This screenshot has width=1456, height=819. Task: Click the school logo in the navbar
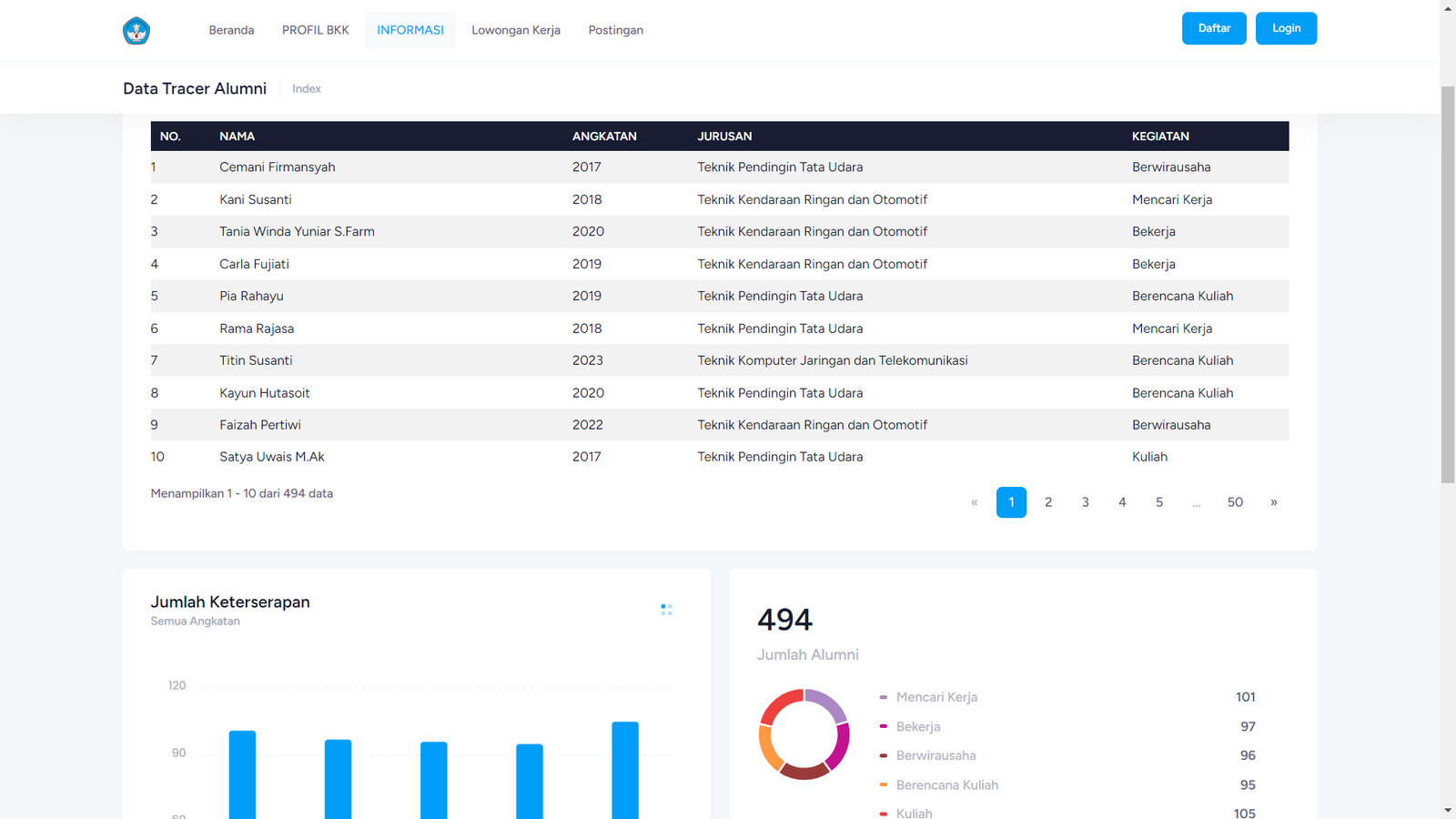tap(136, 31)
